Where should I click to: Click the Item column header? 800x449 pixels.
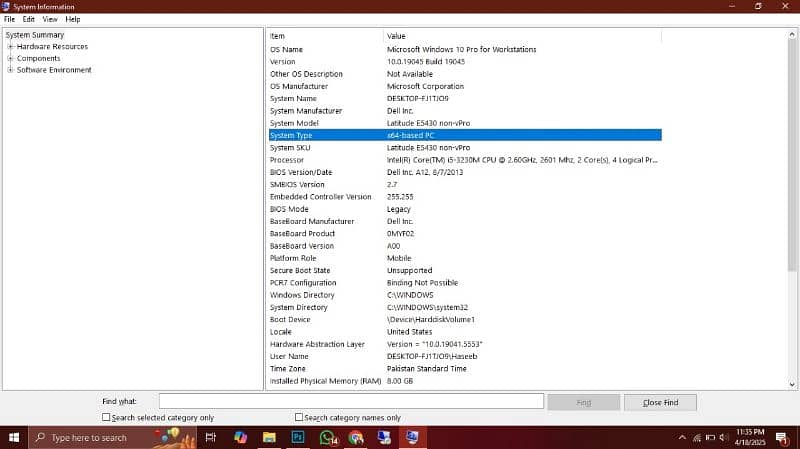pyautogui.click(x=326, y=36)
